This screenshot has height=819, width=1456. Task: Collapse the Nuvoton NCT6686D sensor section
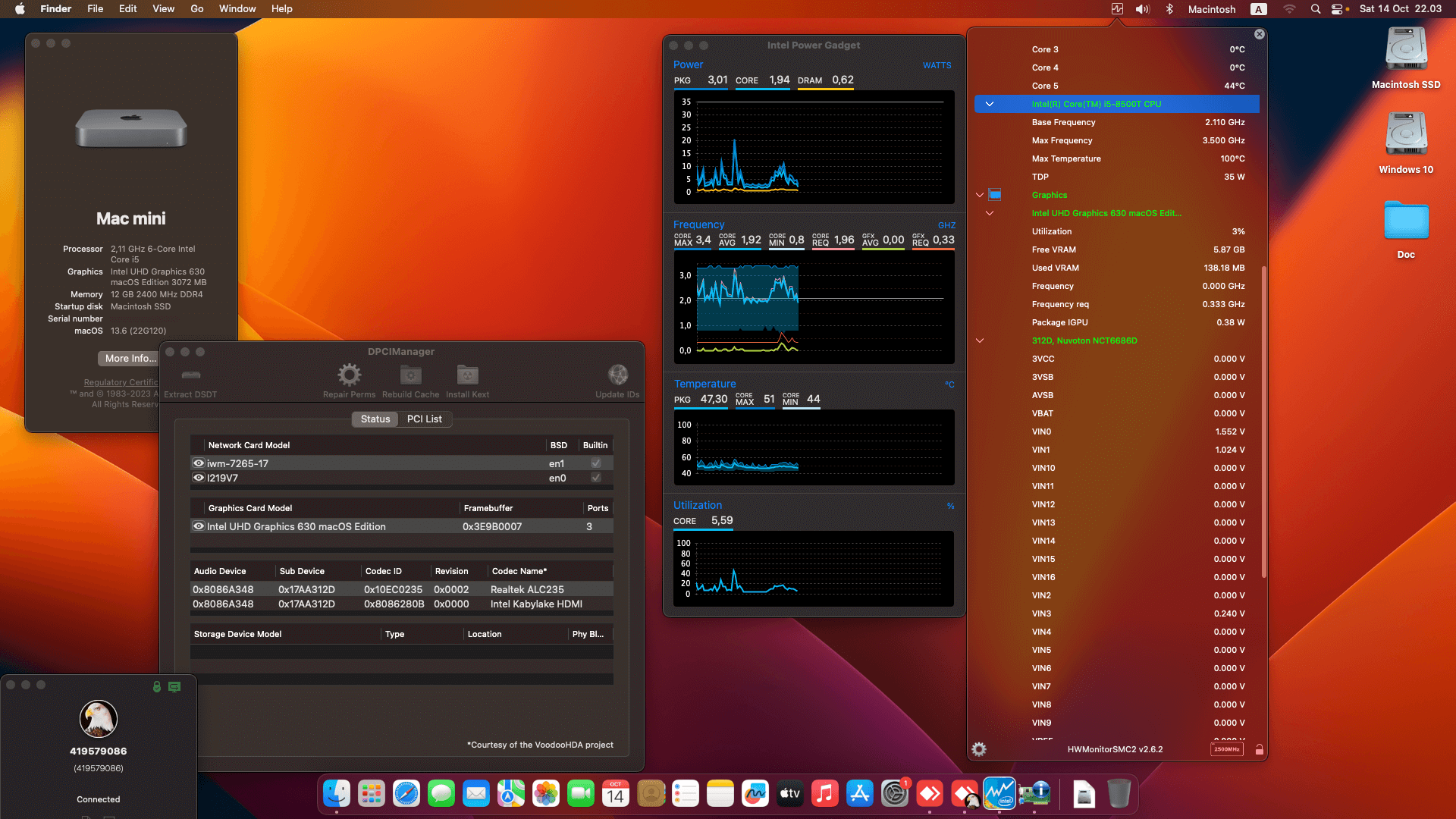981,340
